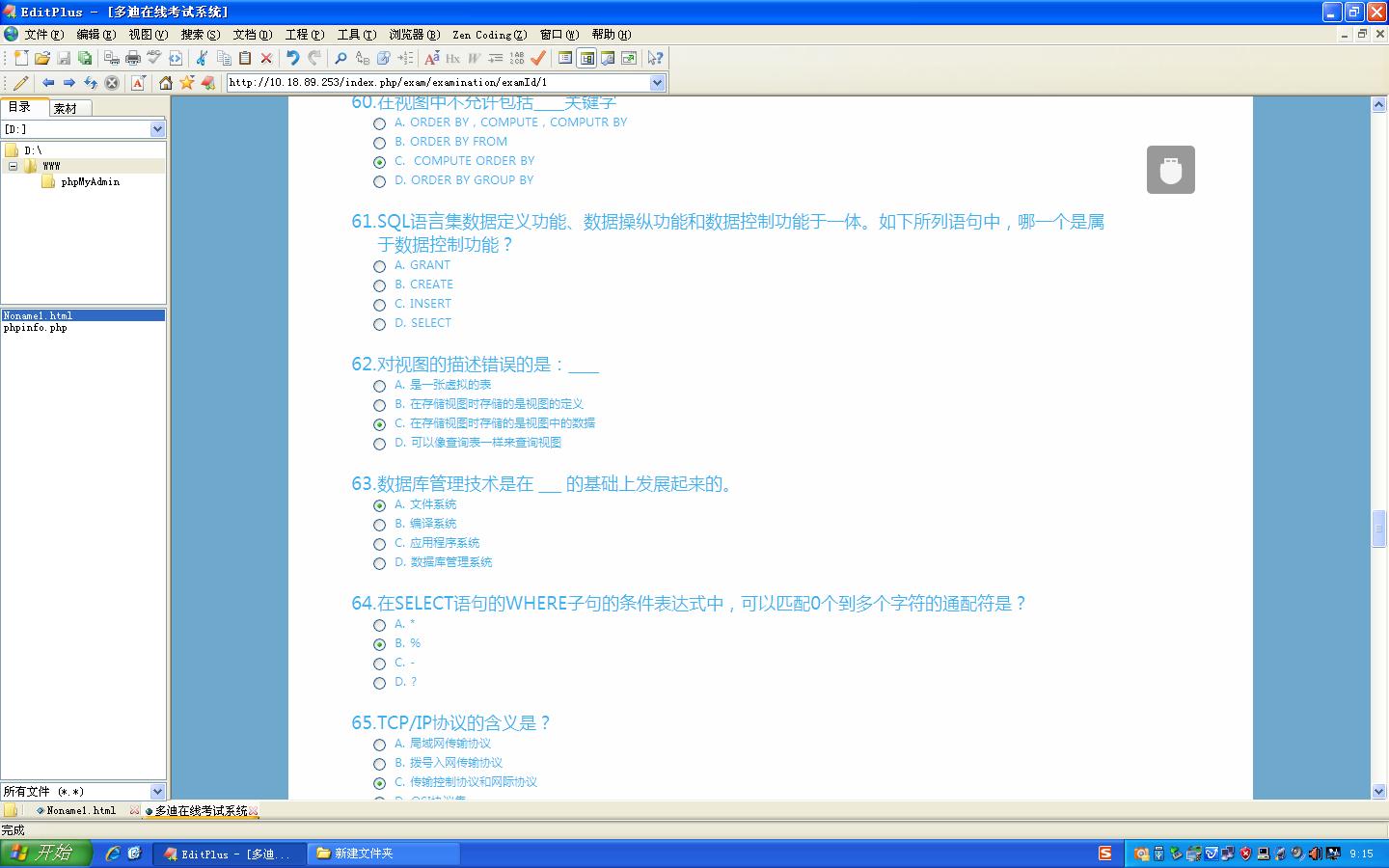Select A. * option for question 64
The image size is (1389, 868).
380,625
